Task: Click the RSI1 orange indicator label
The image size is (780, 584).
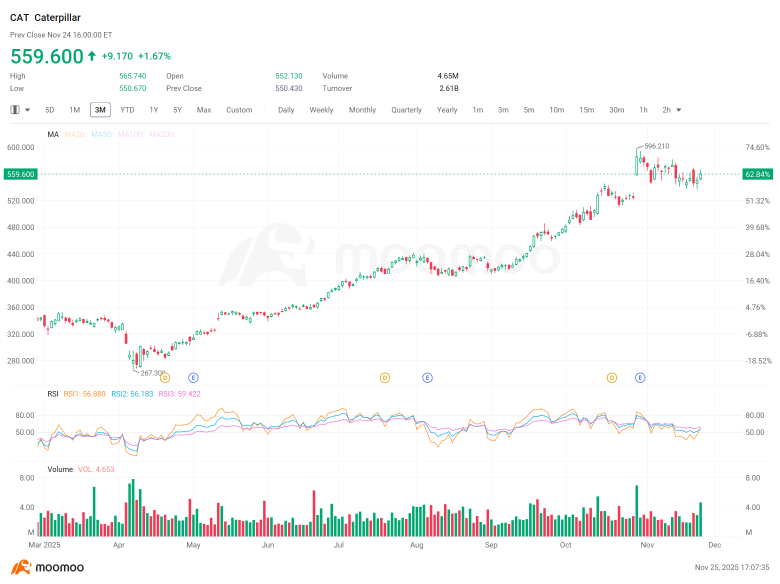Action: (85, 394)
